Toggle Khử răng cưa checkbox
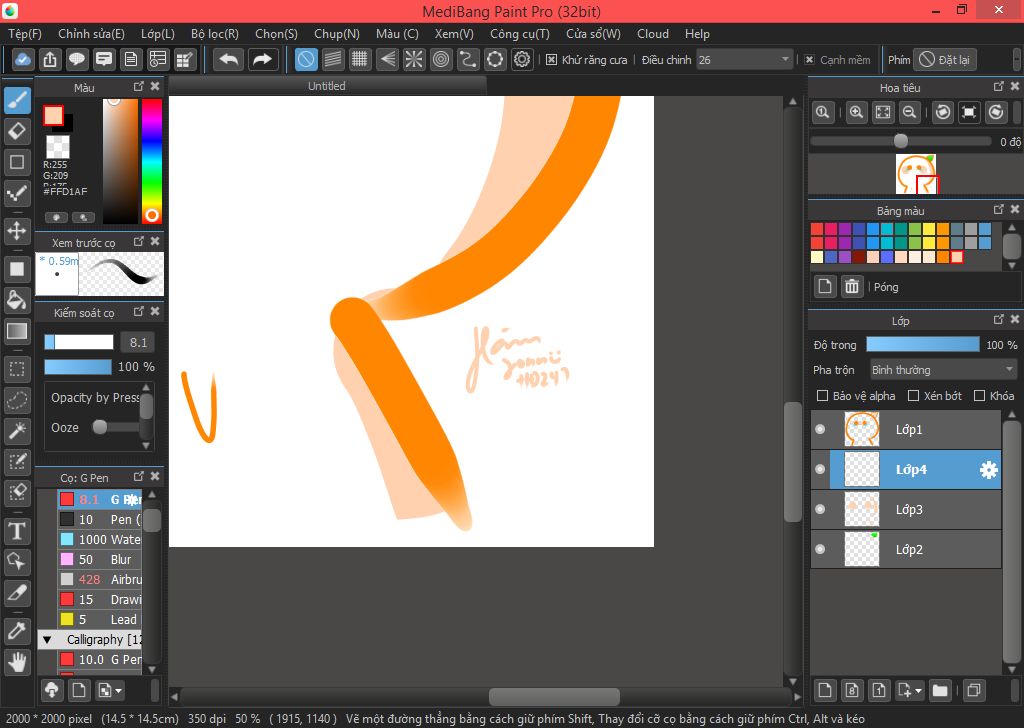The image size is (1024, 728). pos(551,60)
